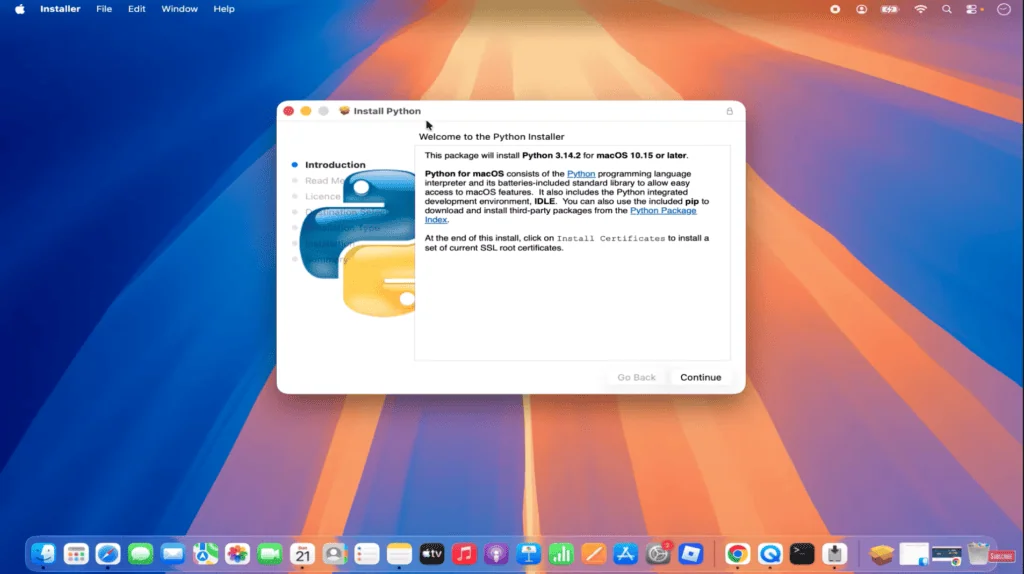1024x574 pixels.
Task: Open Reminders from the Dock
Action: [x=366, y=554]
